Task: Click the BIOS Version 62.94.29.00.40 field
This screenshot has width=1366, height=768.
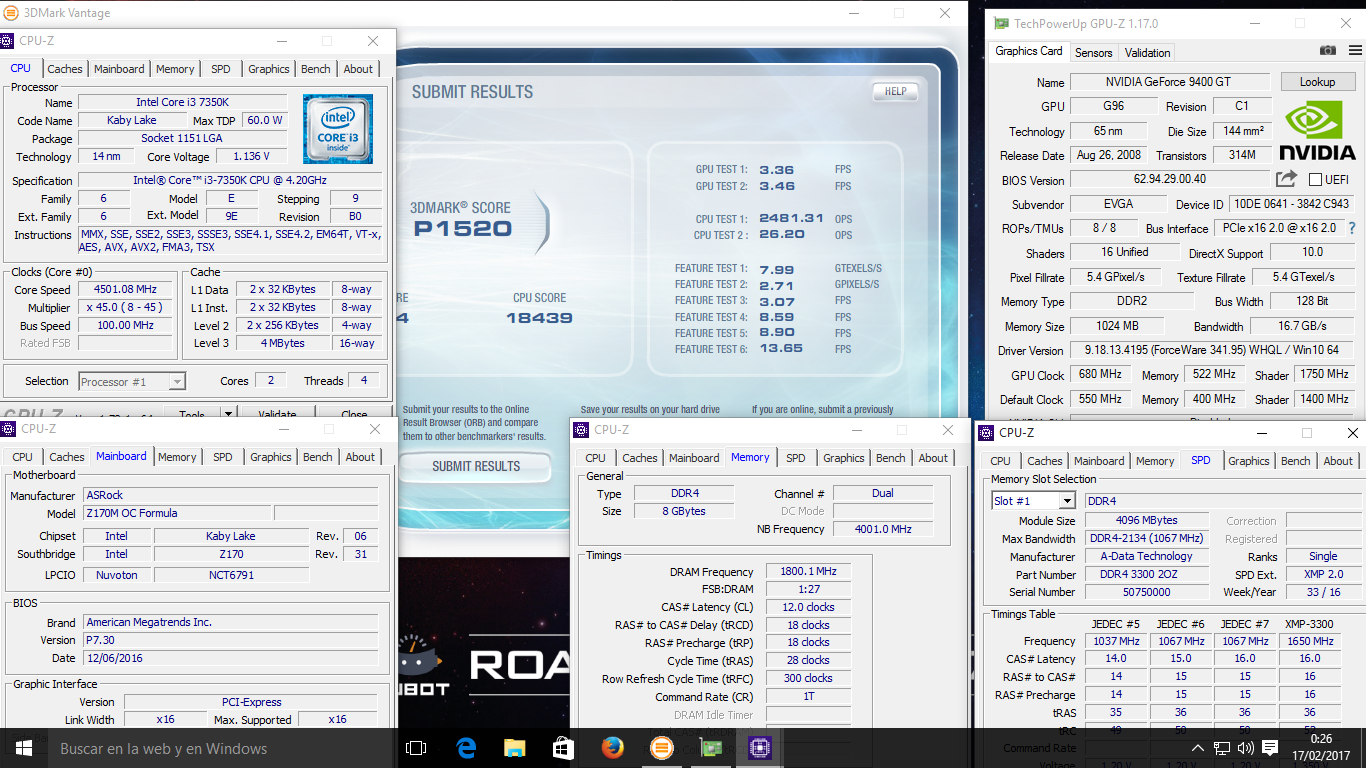Action: coord(1170,179)
